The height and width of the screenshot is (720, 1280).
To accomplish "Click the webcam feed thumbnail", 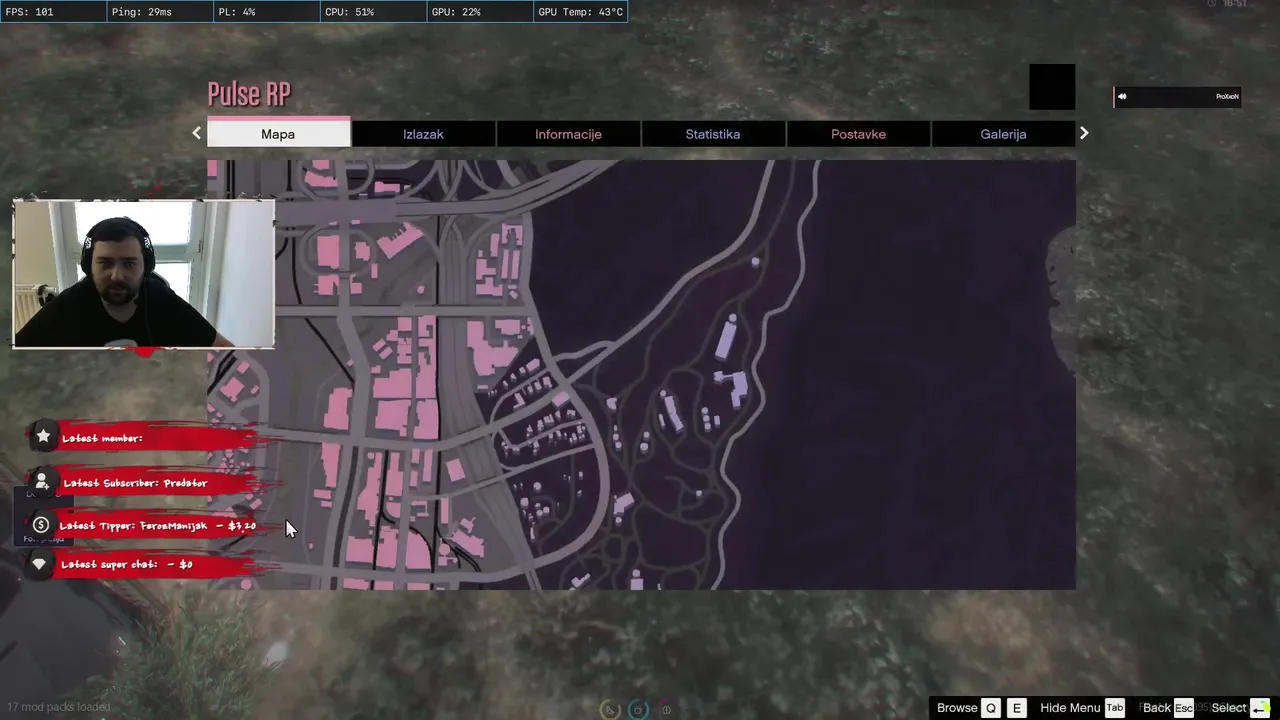I will click(x=144, y=274).
